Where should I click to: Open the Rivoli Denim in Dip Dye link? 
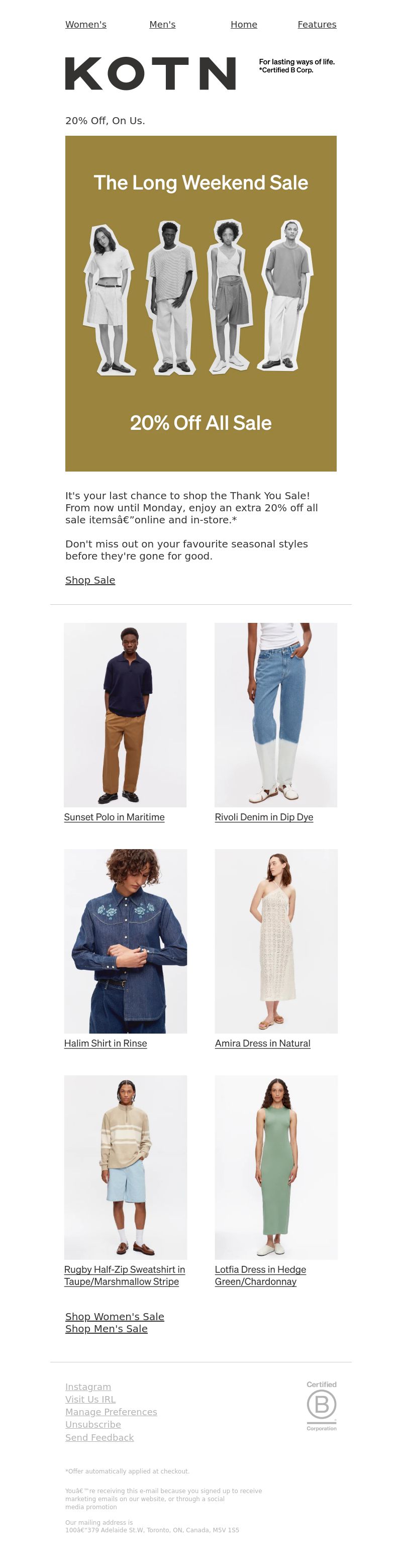tap(264, 817)
